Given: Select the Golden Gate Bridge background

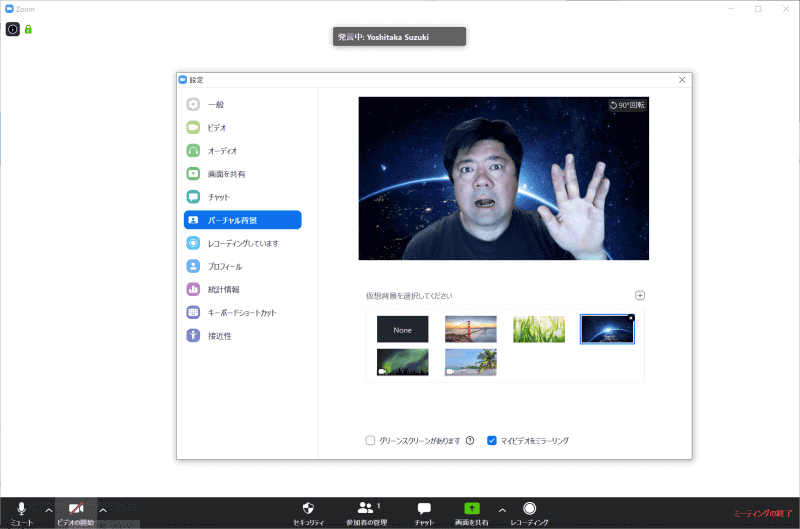Looking at the screenshot, I should (470, 329).
